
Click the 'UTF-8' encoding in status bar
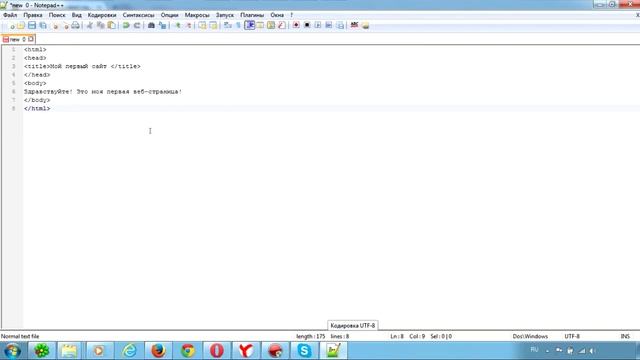572,336
